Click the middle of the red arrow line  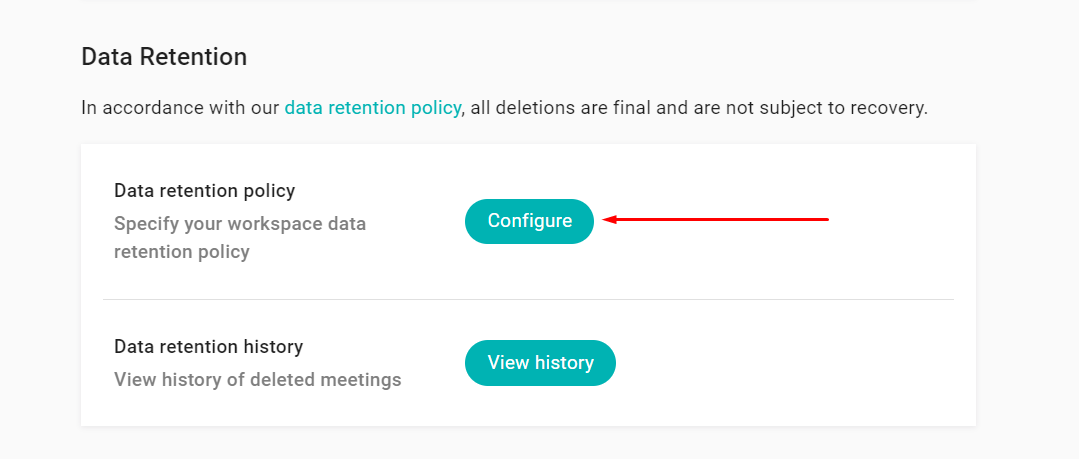click(718, 219)
